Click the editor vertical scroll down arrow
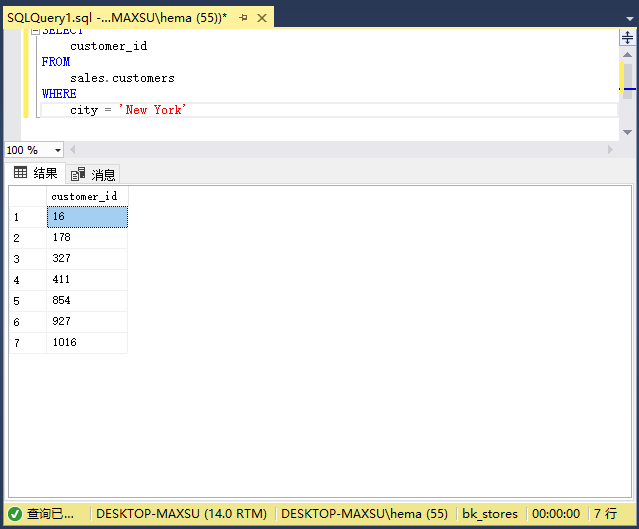The width and height of the screenshot is (639, 529). [628, 132]
